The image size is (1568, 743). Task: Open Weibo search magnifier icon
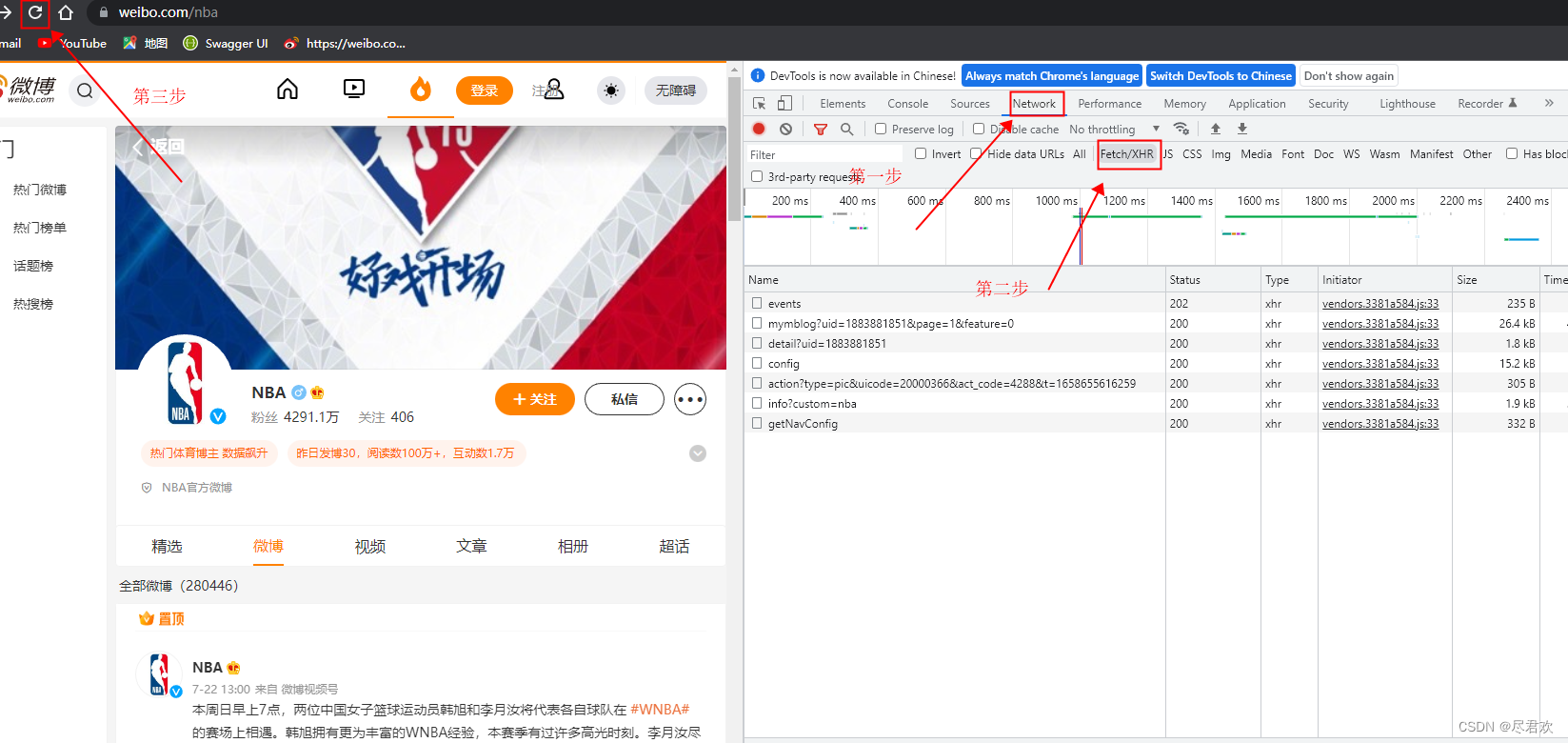85,90
